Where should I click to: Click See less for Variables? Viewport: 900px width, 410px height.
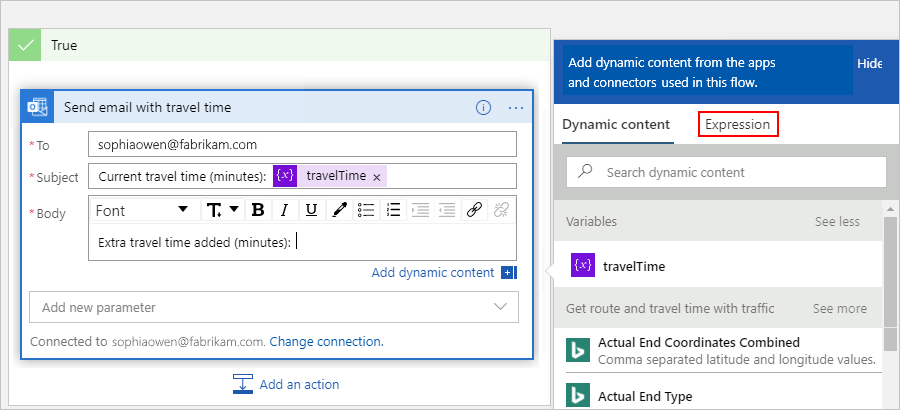[x=837, y=222]
